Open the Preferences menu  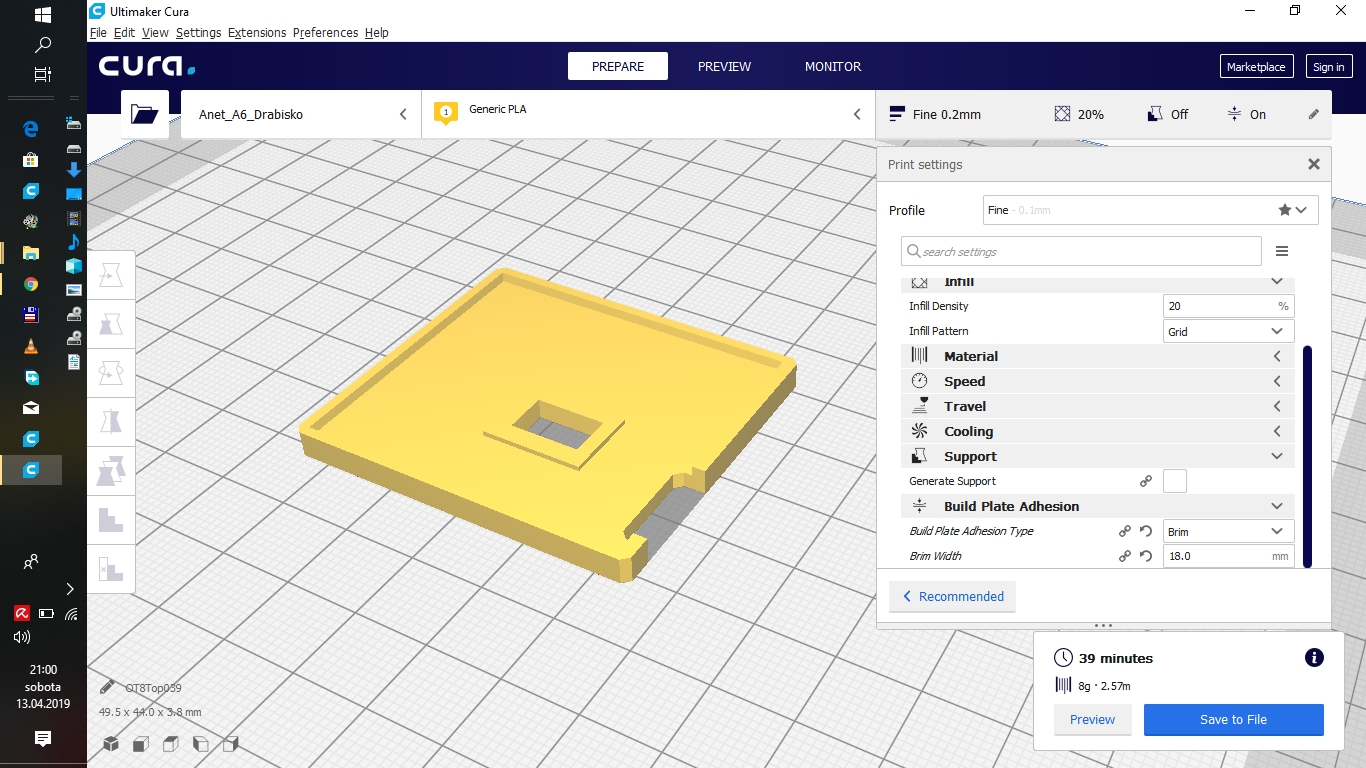tap(325, 32)
